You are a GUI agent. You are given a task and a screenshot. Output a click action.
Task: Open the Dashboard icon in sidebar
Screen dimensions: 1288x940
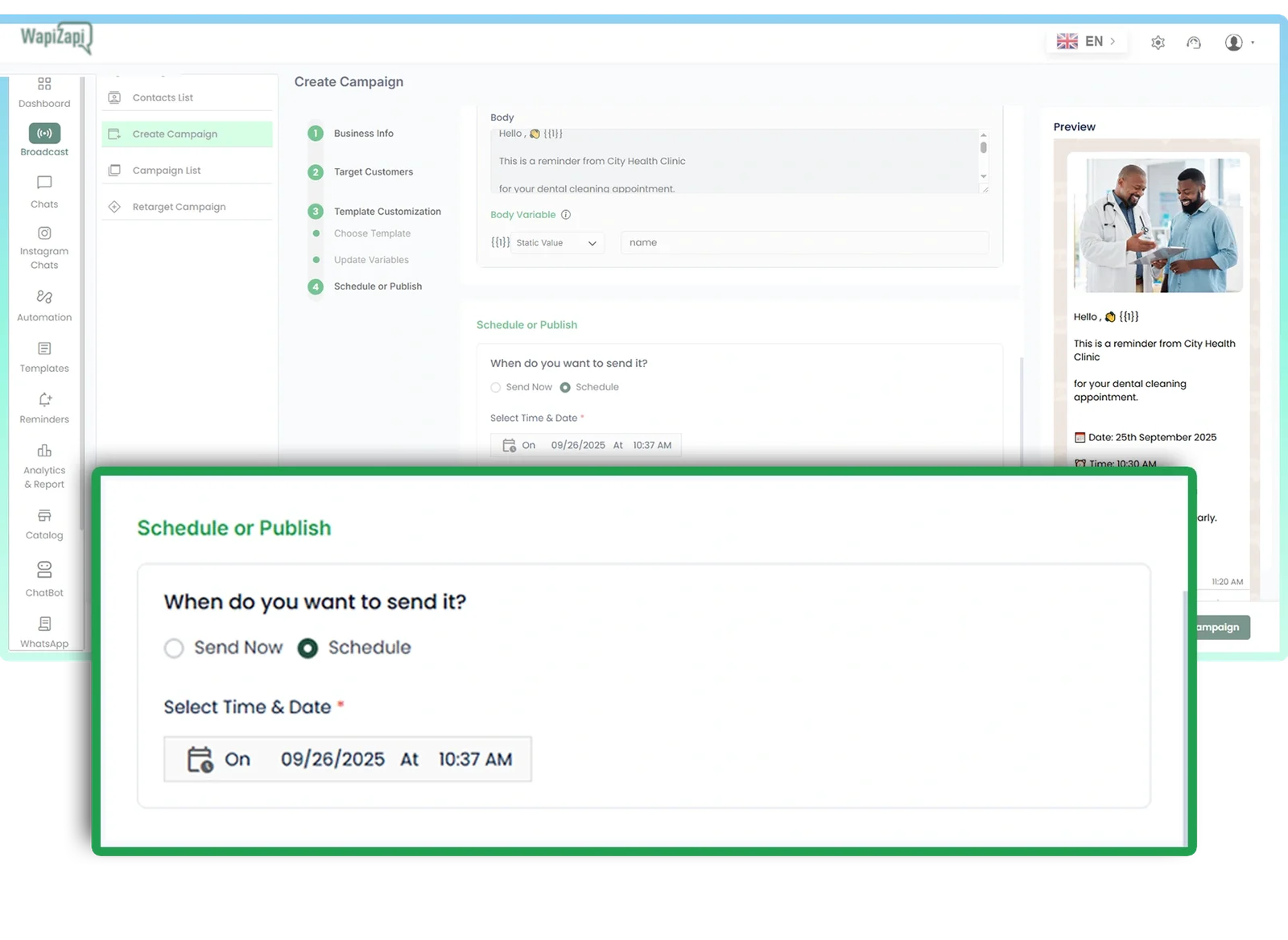pyautogui.click(x=44, y=85)
